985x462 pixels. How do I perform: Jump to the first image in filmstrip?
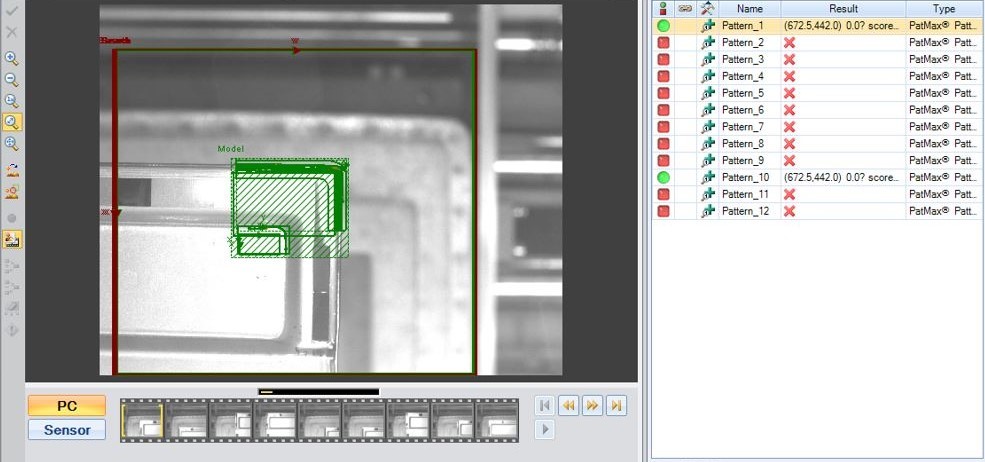coord(545,405)
